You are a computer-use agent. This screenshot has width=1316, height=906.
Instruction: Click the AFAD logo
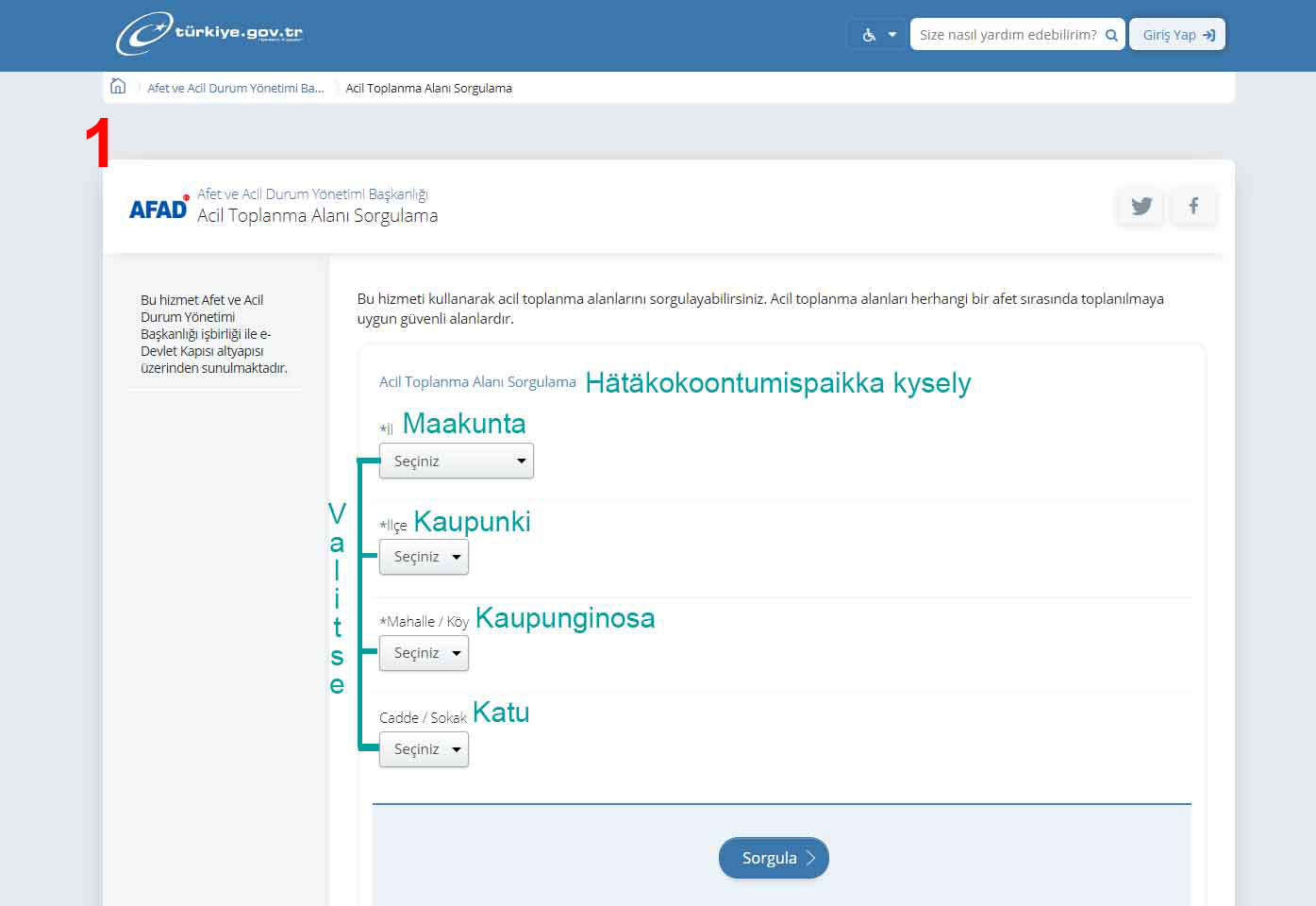[158, 208]
